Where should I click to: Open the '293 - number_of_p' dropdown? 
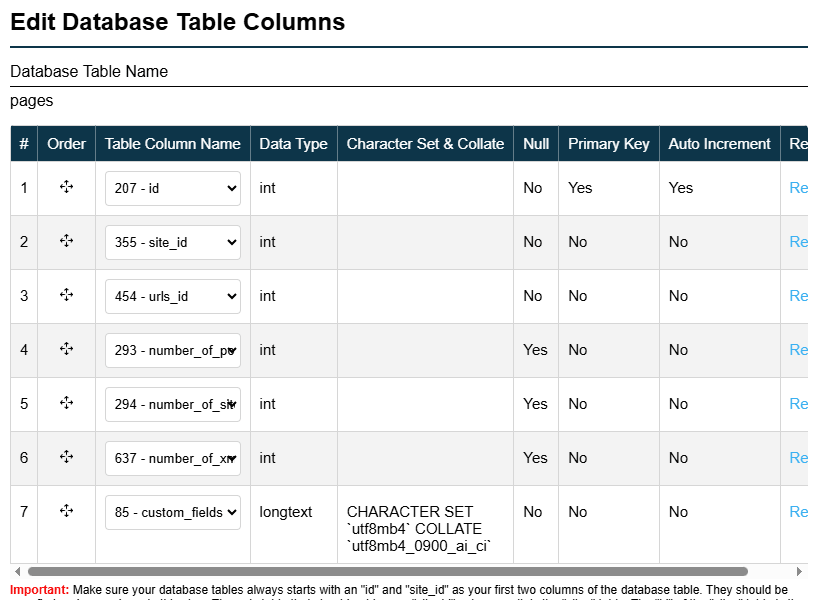pos(173,350)
